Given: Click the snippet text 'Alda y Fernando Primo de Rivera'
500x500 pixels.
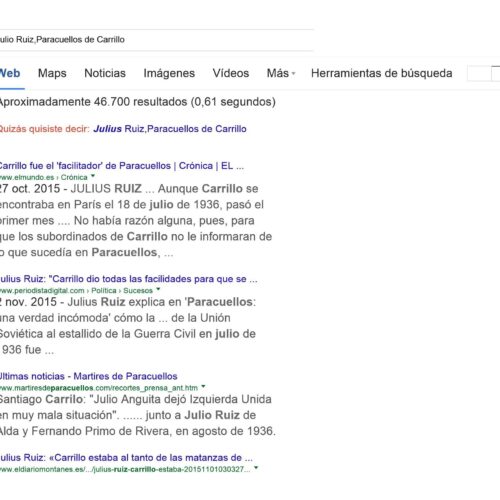Looking at the screenshot, I should (x=85, y=431).
